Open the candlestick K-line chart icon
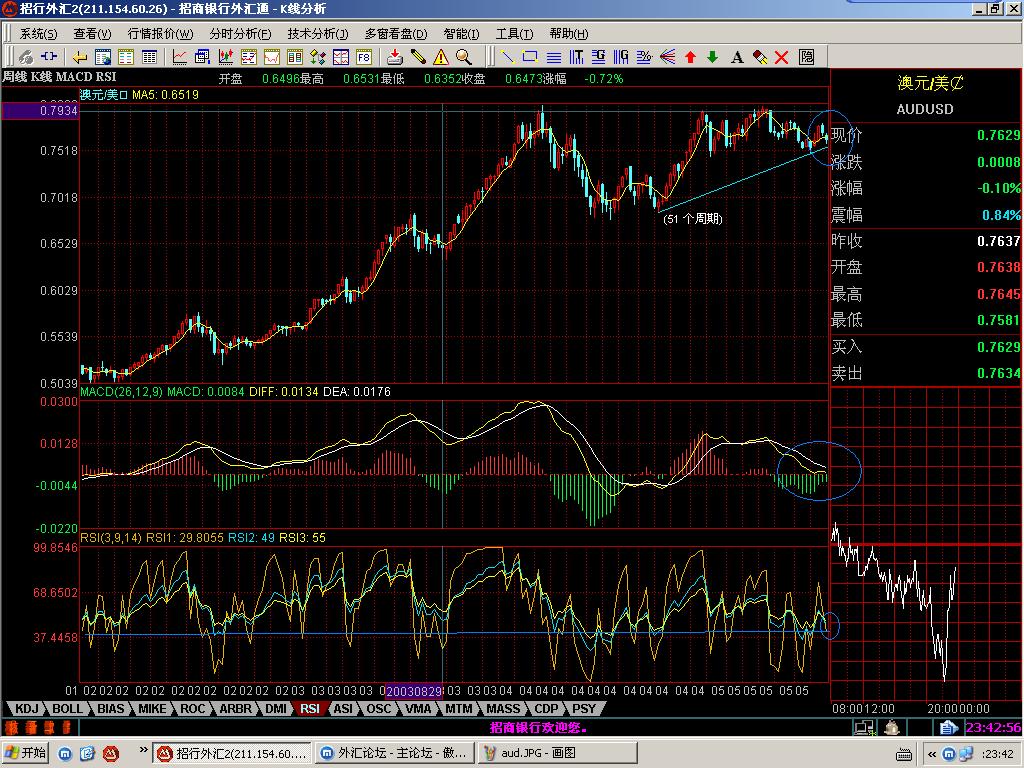Image resolution: width=1024 pixels, height=768 pixels. [x=225, y=57]
